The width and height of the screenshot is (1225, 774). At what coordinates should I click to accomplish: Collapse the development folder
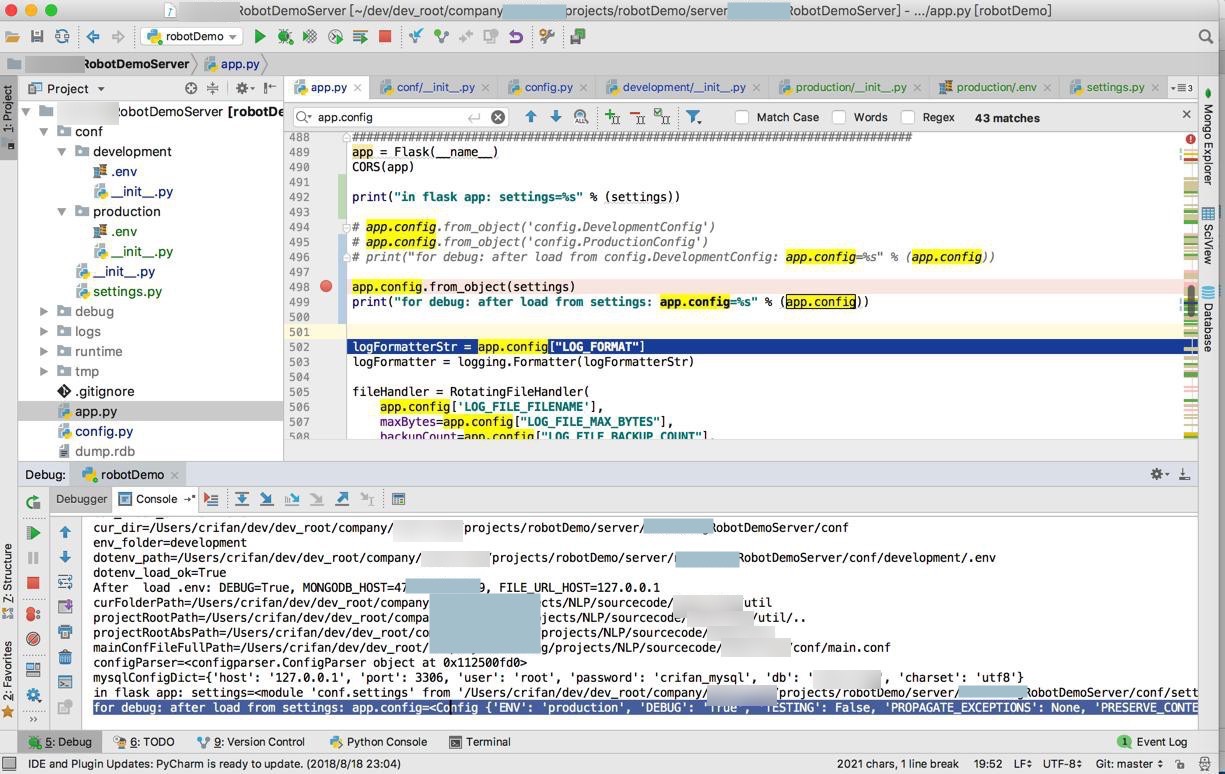62,152
